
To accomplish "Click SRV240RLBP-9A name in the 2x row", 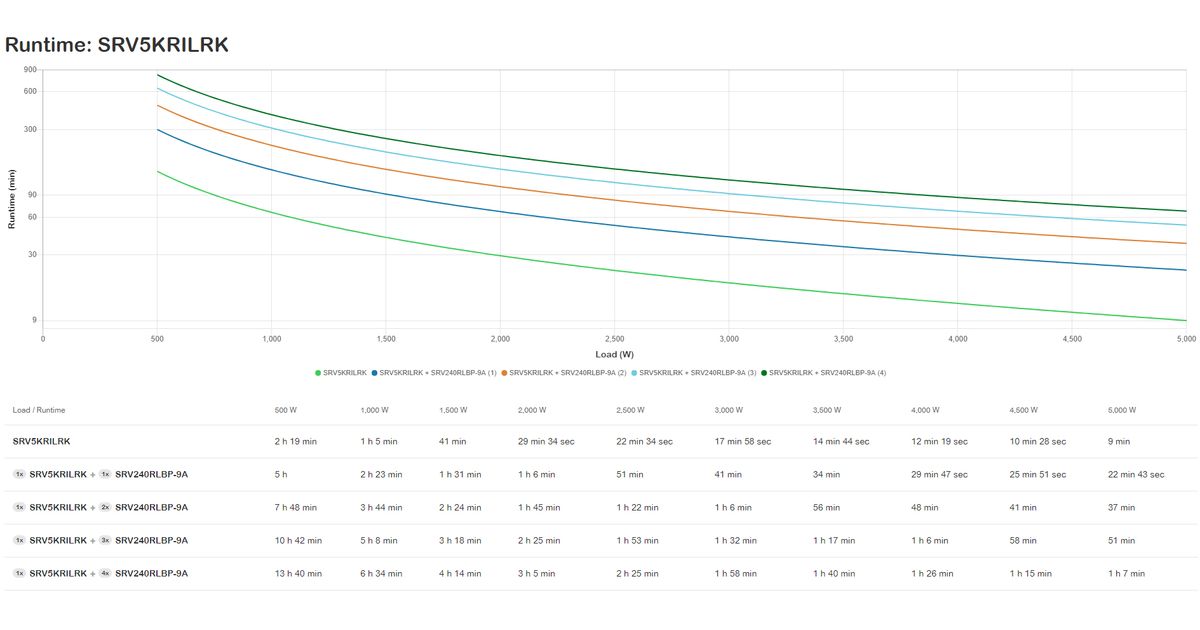I will click(151, 508).
